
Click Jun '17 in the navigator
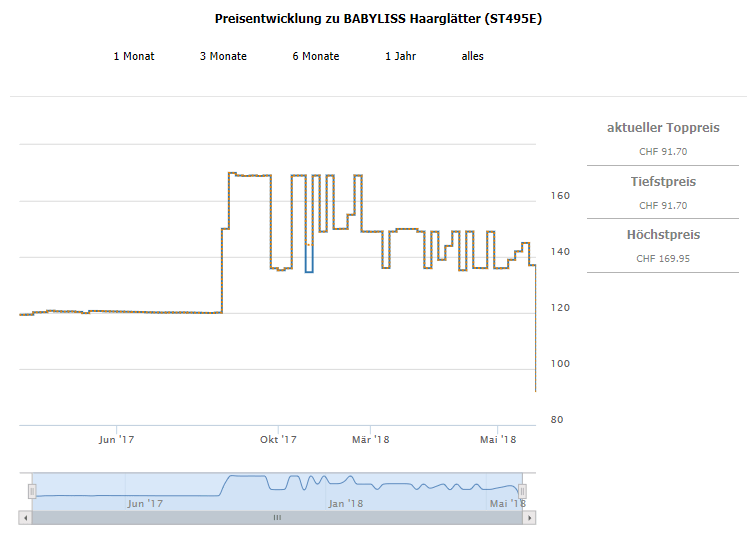coord(145,503)
